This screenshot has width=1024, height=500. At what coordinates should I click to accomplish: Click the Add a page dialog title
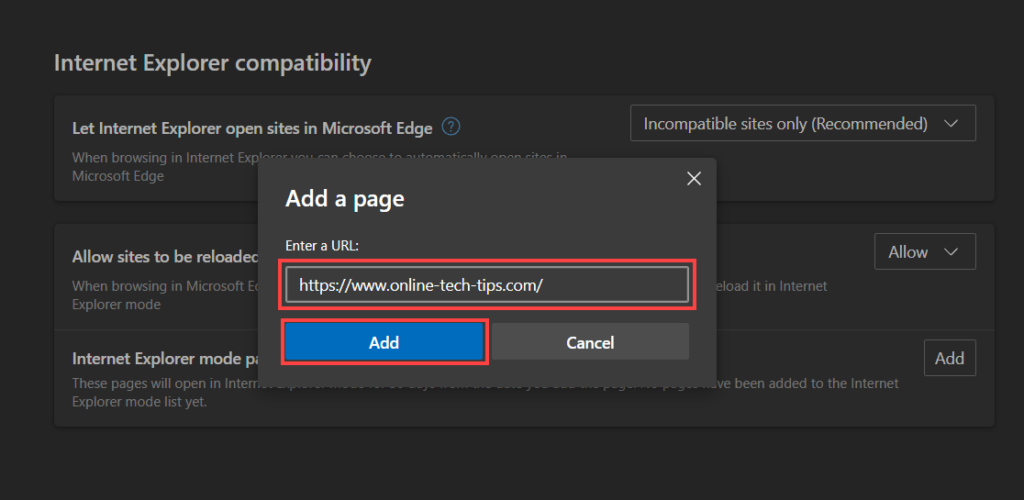pos(345,199)
